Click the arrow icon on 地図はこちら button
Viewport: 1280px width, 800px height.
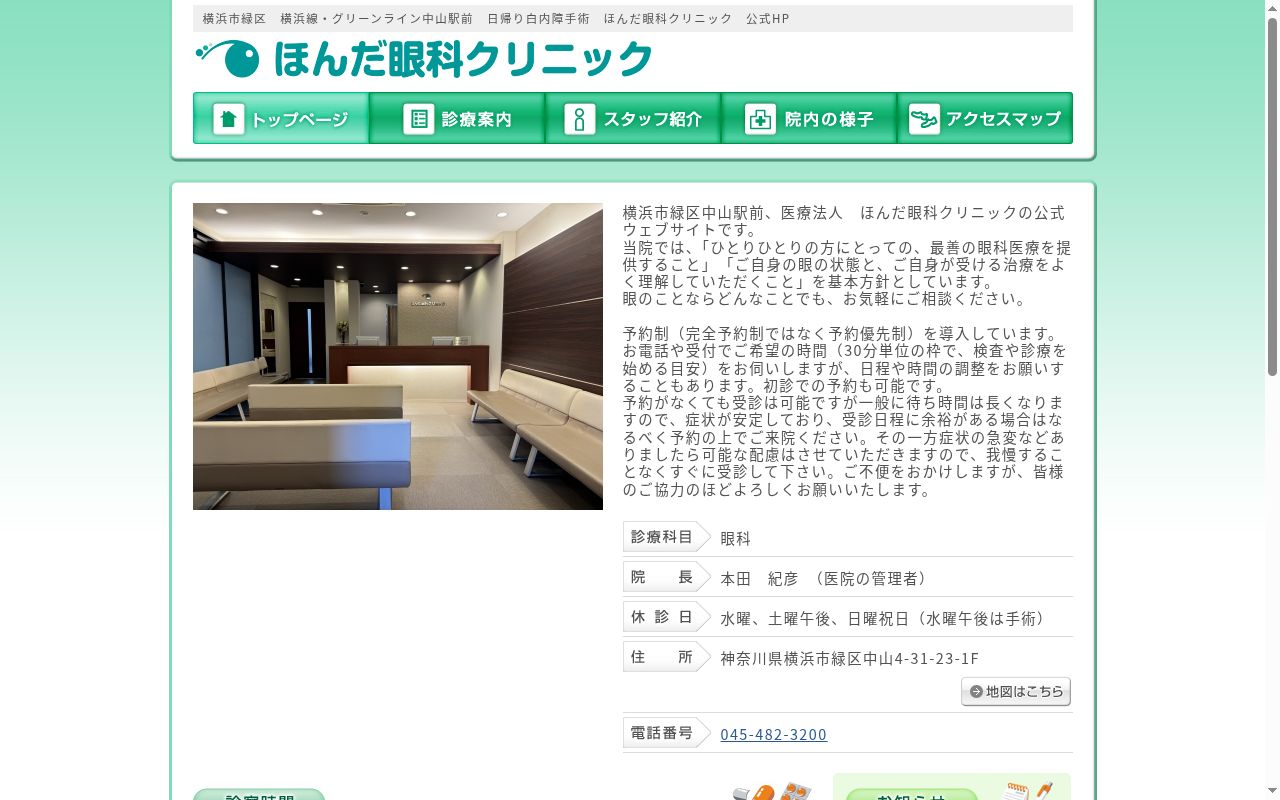(976, 692)
